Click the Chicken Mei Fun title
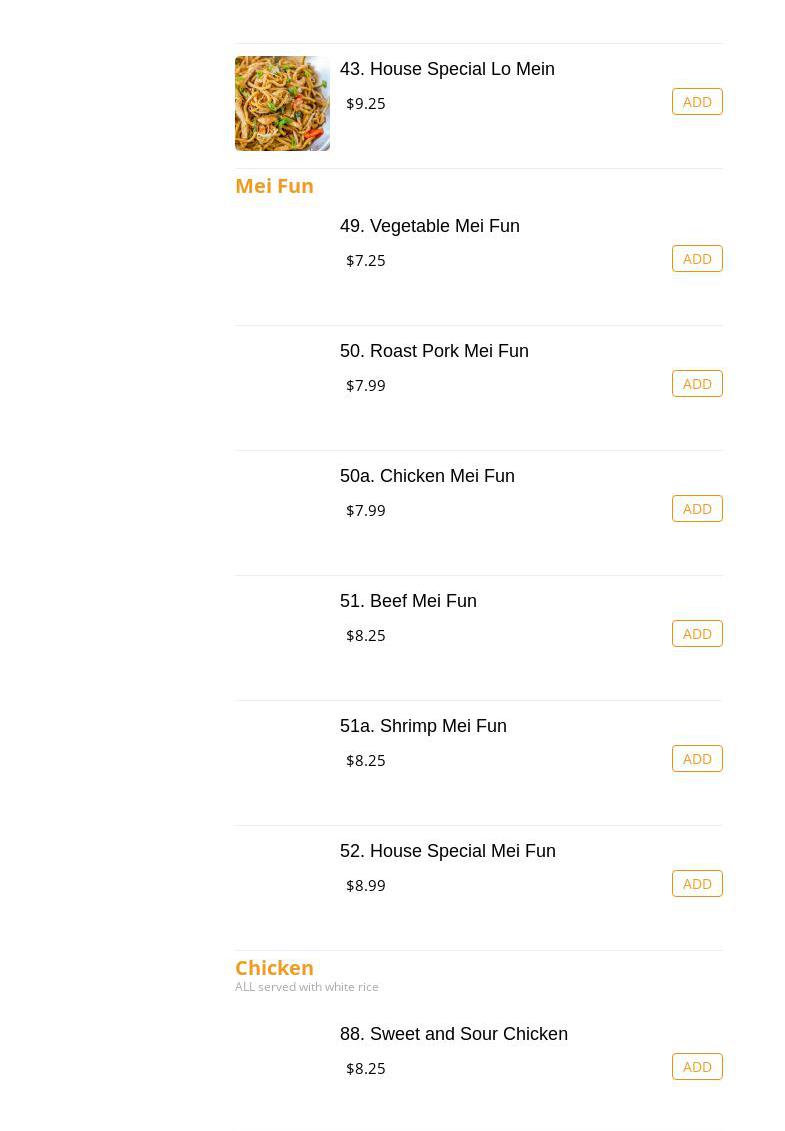This screenshot has width=785, height=1131. click(x=427, y=476)
